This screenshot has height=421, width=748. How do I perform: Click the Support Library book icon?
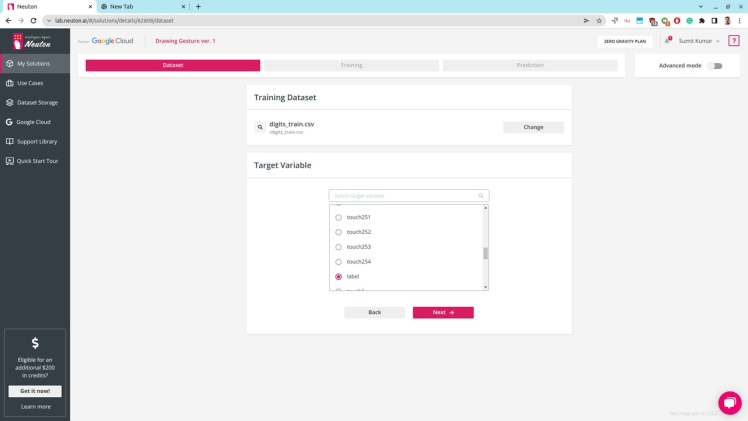(10, 142)
